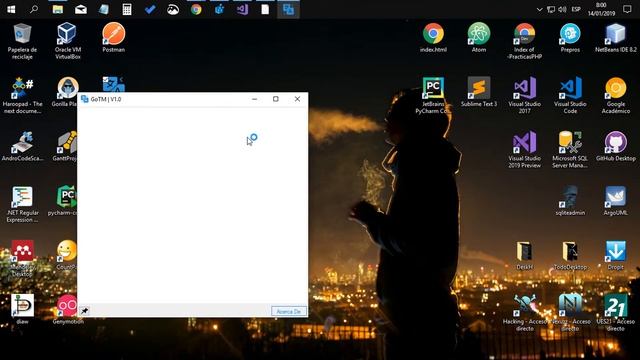The image size is (640, 360).
Task: Select the JetBrains PyCharm desktop shortcut
Action: (433, 96)
